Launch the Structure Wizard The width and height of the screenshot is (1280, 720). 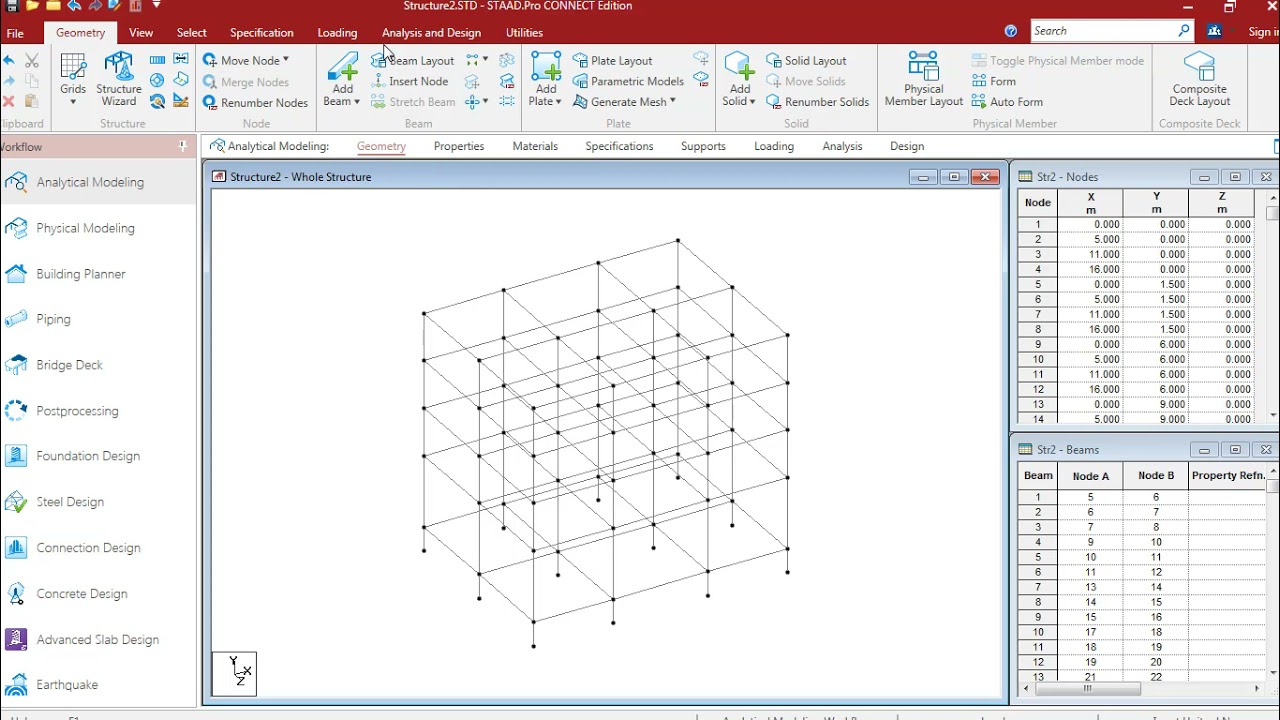click(119, 80)
